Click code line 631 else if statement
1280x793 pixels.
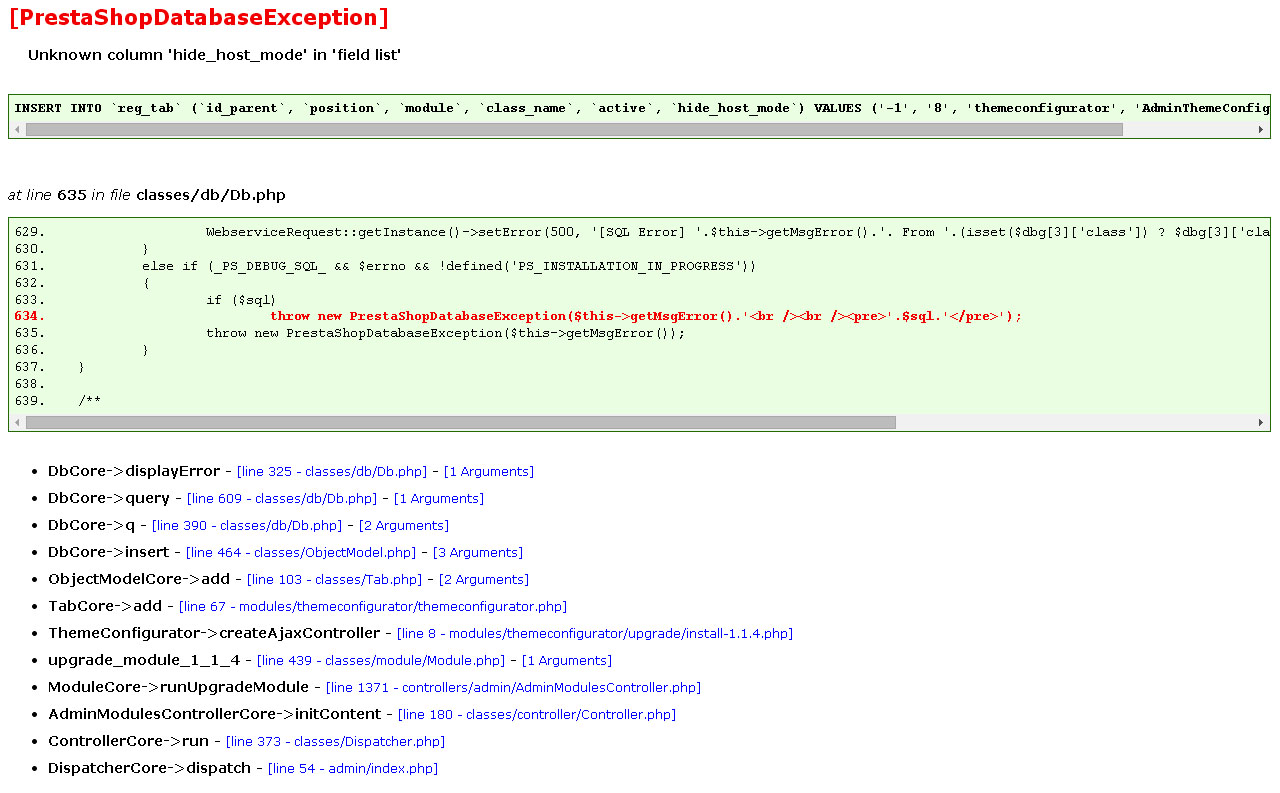[x=449, y=266]
